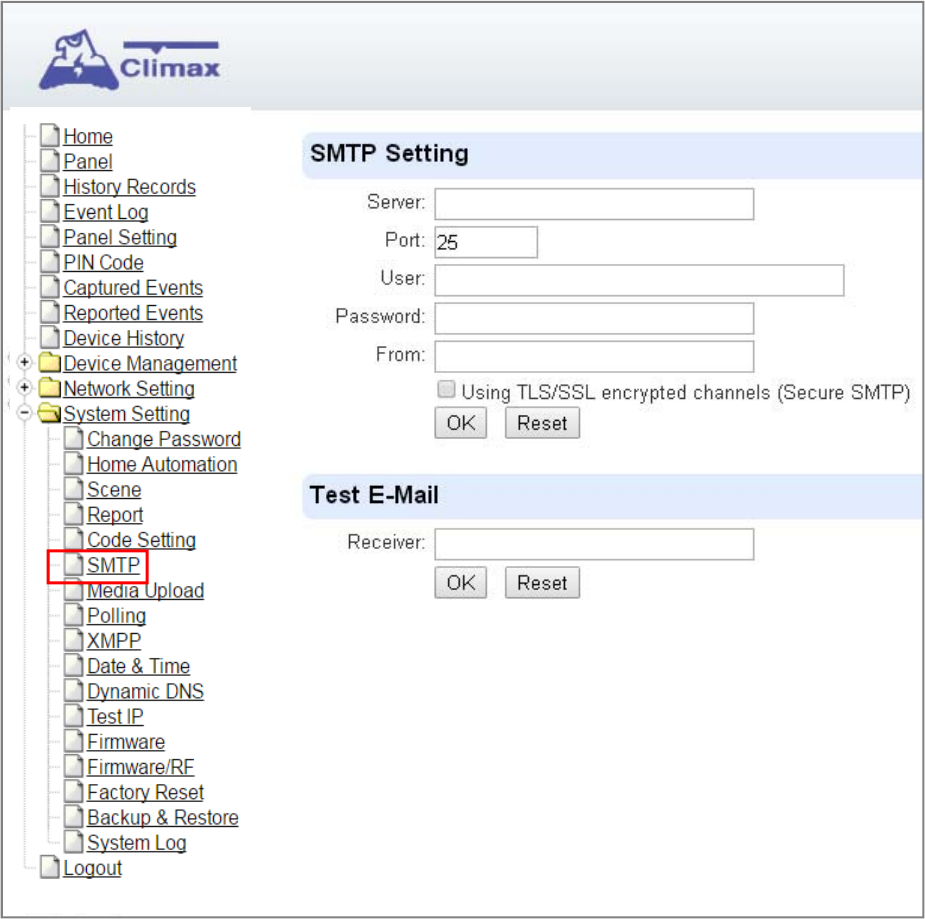The image size is (925, 919).
Task: Click the page icon beside Polling
Action: tap(74, 615)
